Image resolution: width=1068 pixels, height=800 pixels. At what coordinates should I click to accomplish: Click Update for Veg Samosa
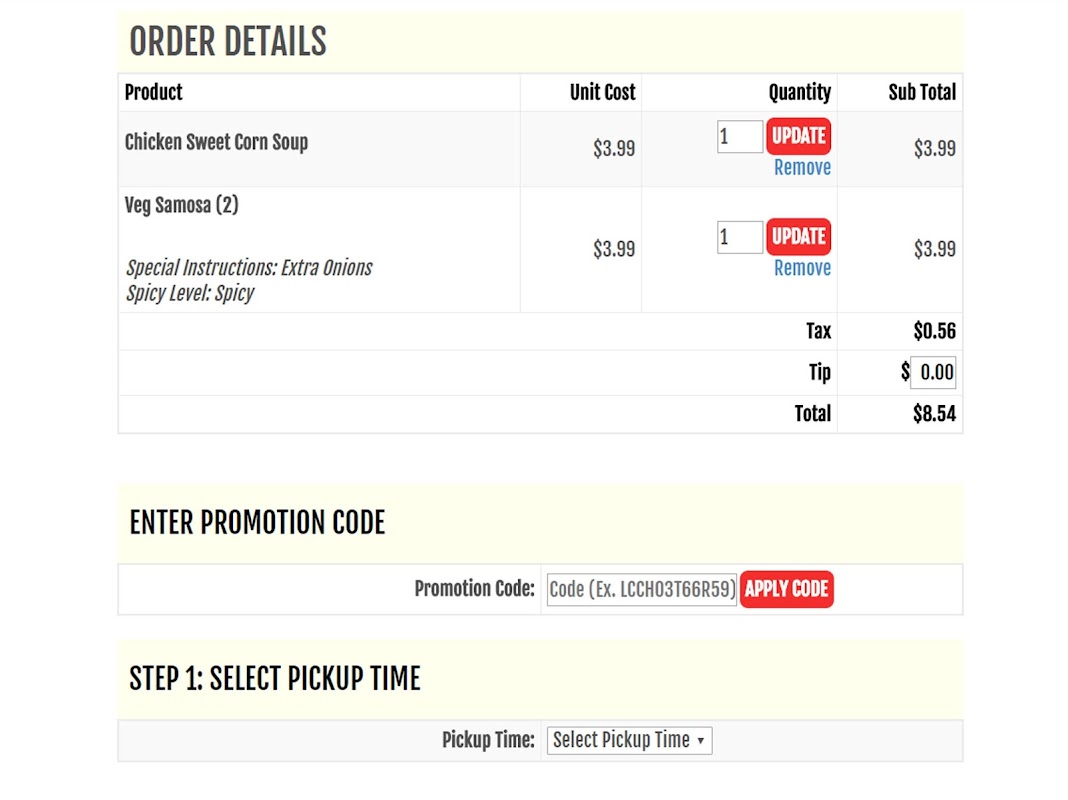point(798,237)
